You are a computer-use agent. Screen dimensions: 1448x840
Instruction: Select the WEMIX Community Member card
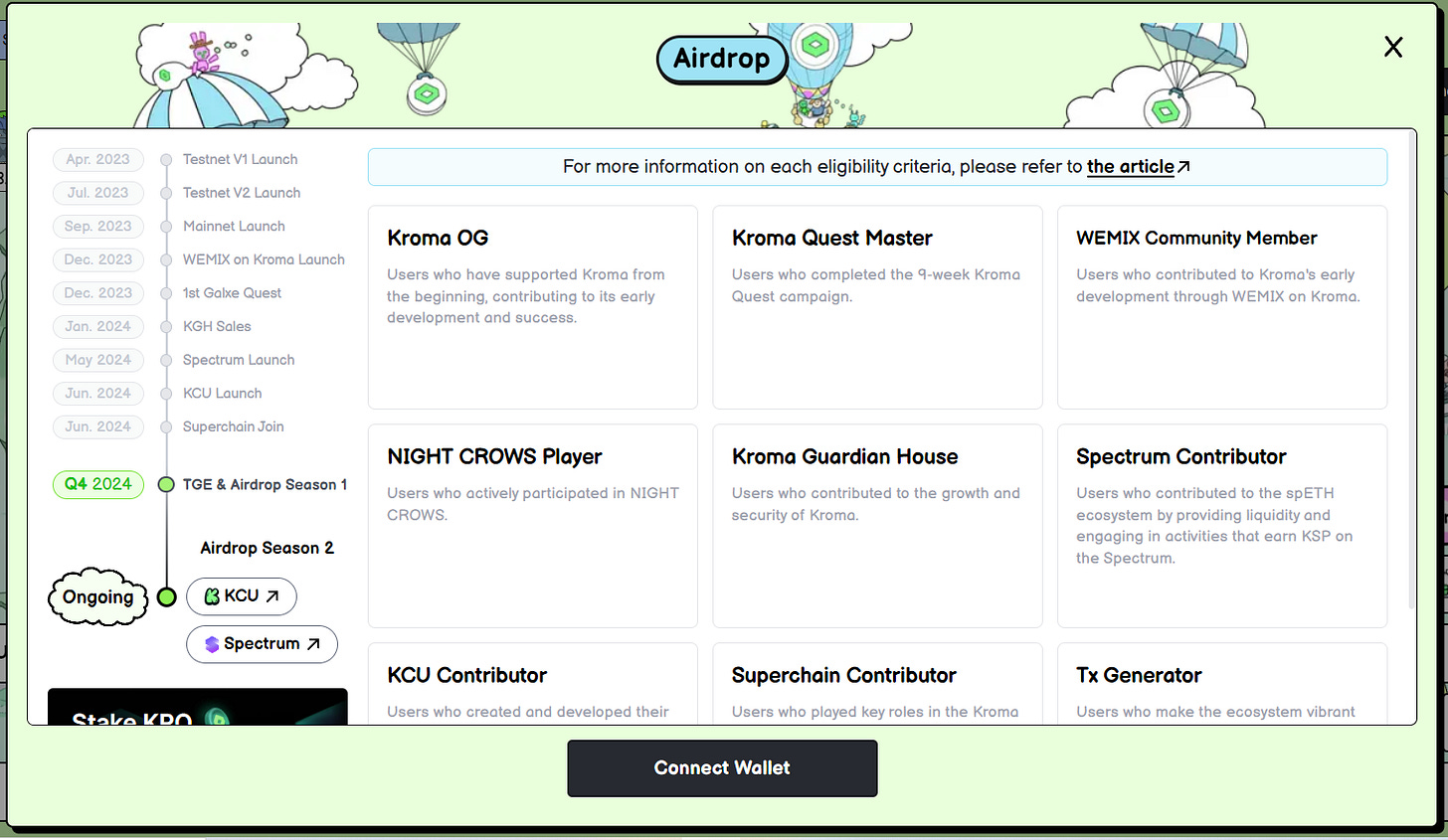pyautogui.click(x=1221, y=307)
